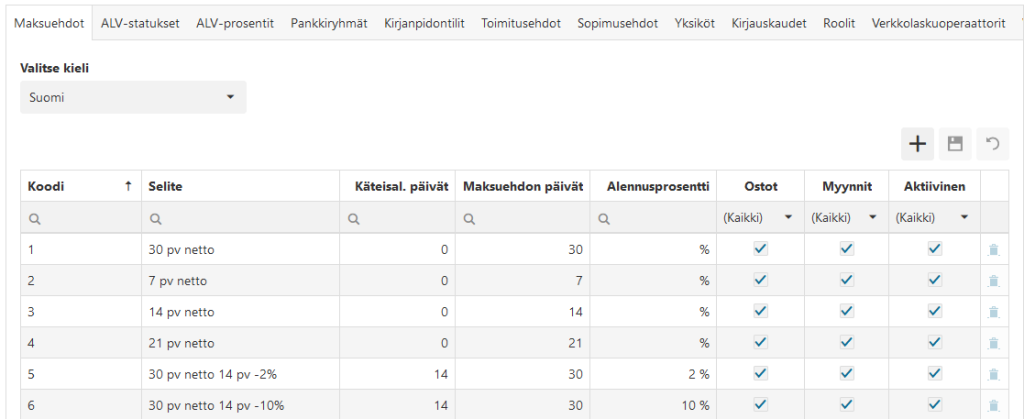This screenshot has width=1024, height=419.
Task: Click the Selite filter search field
Action: [x=240, y=218]
